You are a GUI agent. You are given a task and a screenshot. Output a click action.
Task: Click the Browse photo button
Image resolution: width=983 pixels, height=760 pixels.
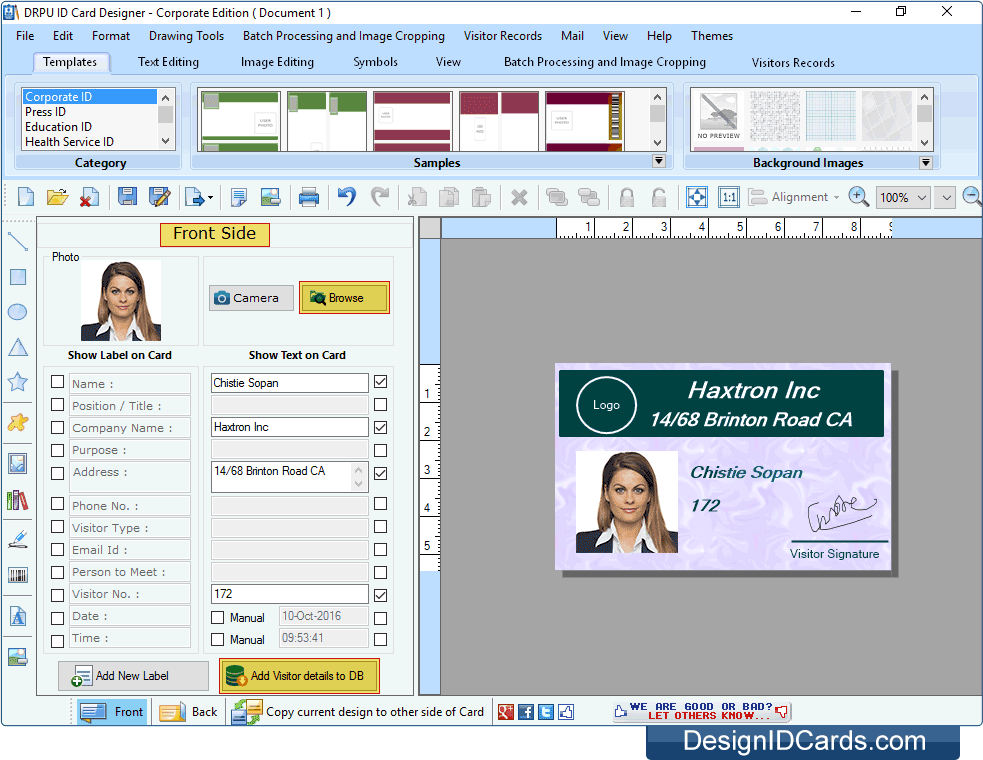click(x=344, y=298)
